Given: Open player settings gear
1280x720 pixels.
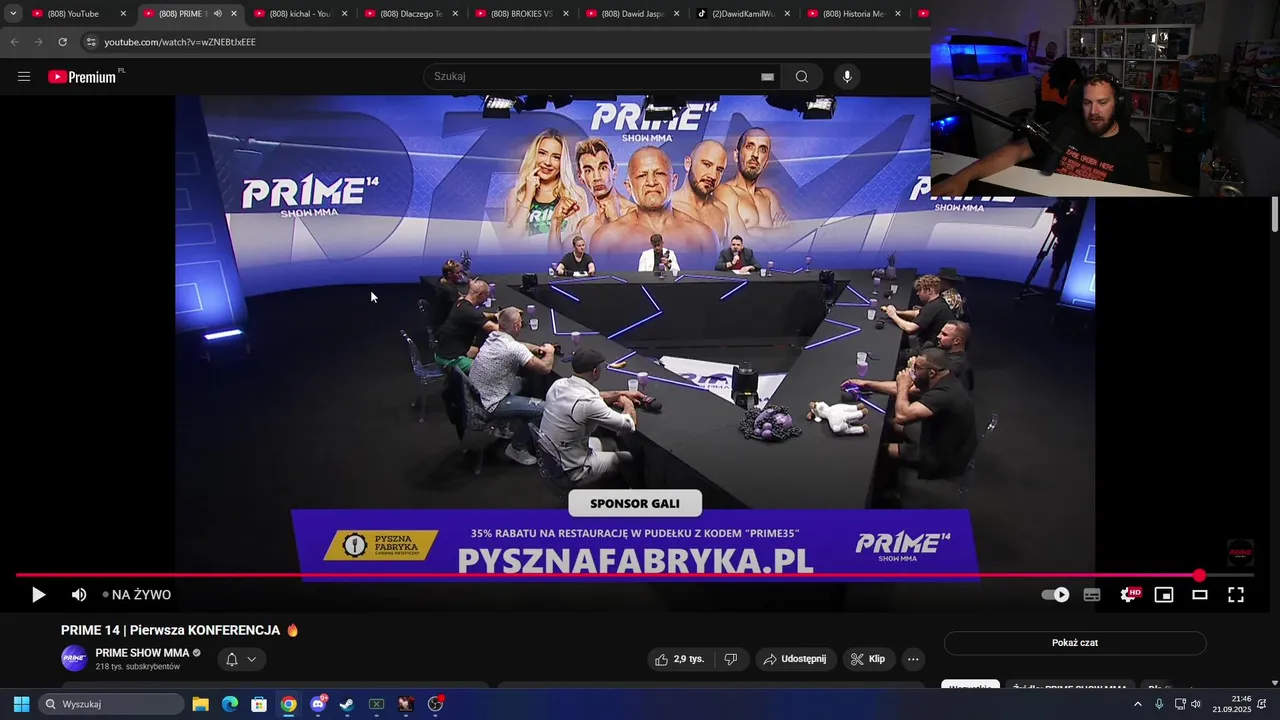Looking at the screenshot, I should 1128,595.
